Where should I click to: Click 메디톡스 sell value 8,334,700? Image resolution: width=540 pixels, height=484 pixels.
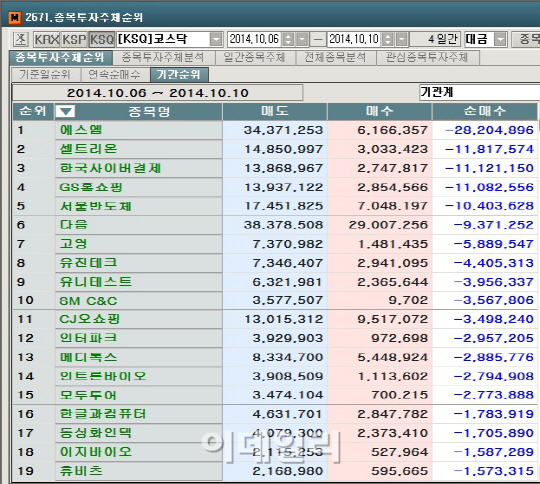coord(288,357)
